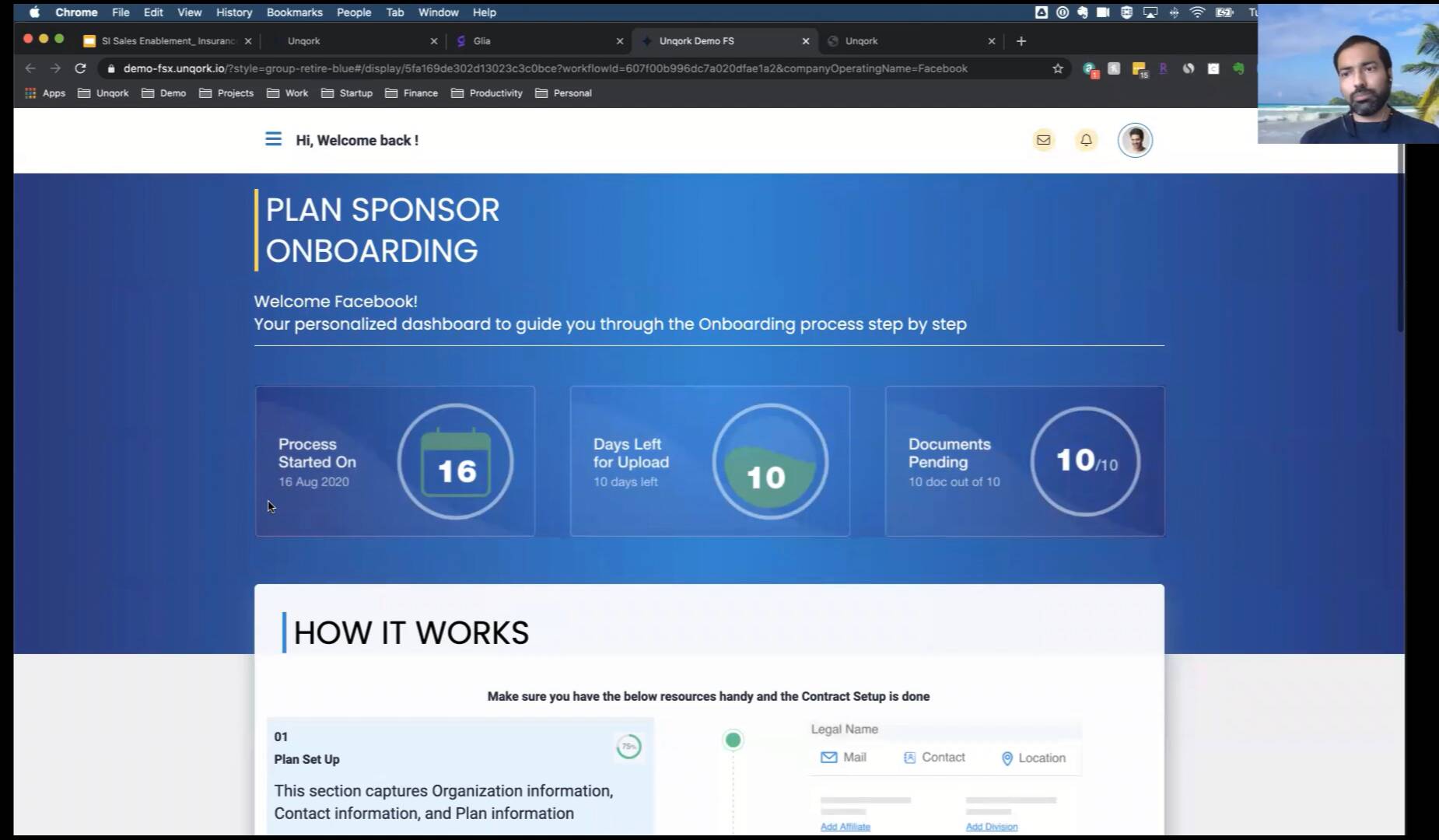1439x840 pixels.
Task: Click the battery status icon in the menu bar
Action: [1224, 12]
